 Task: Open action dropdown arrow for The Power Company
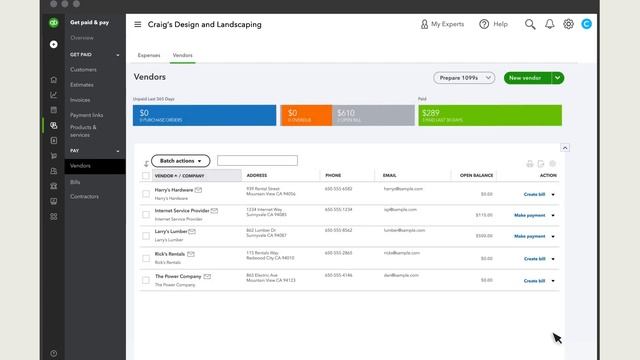553,281
